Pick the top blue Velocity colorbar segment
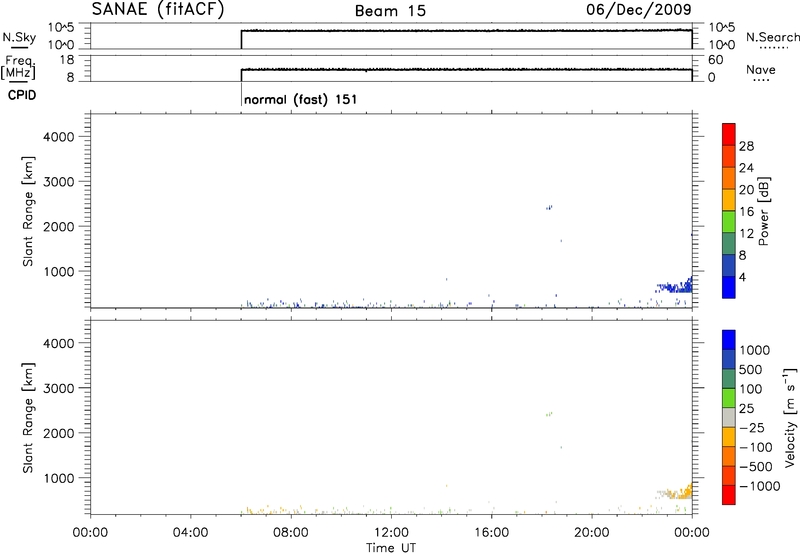 coord(729,340)
